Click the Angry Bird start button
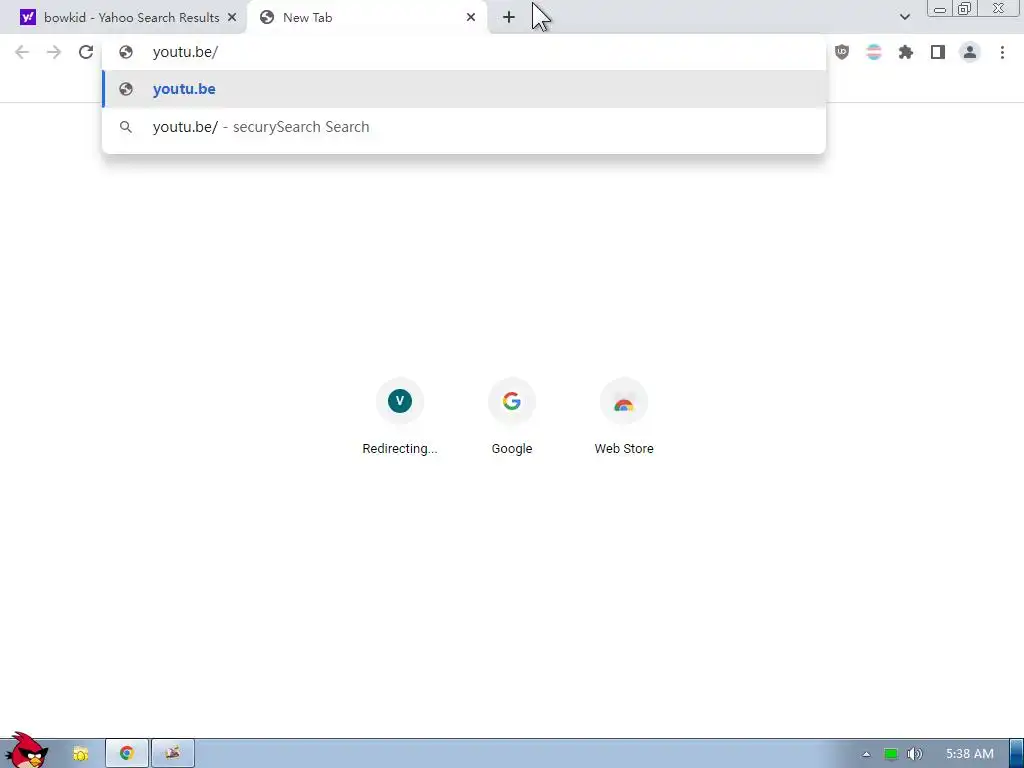The image size is (1024, 768). [x=26, y=751]
